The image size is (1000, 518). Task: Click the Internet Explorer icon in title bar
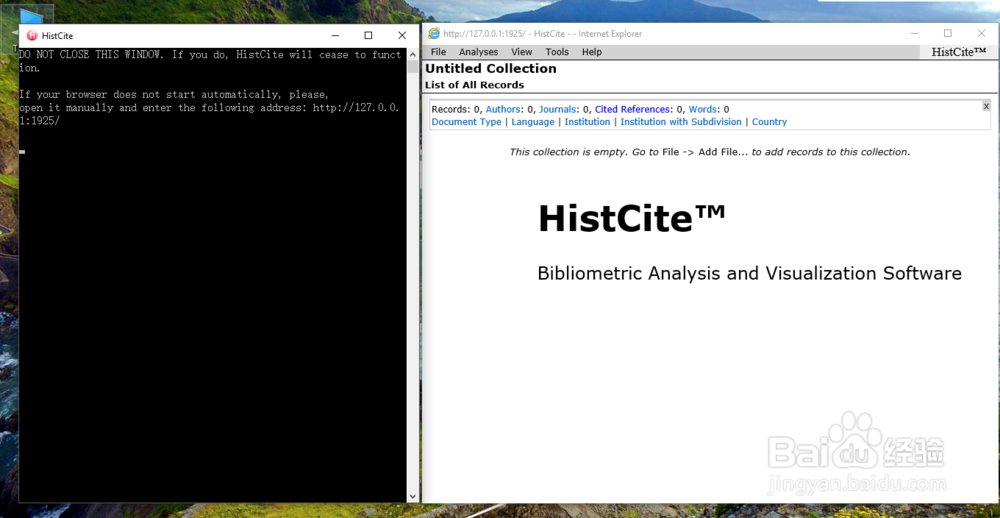point(434,34)
